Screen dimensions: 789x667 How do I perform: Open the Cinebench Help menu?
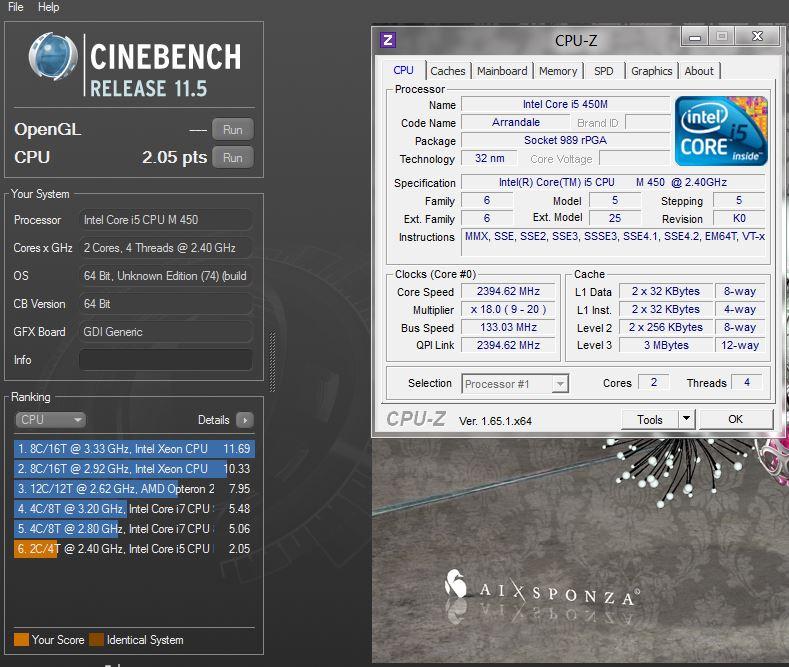coord(48,7)
